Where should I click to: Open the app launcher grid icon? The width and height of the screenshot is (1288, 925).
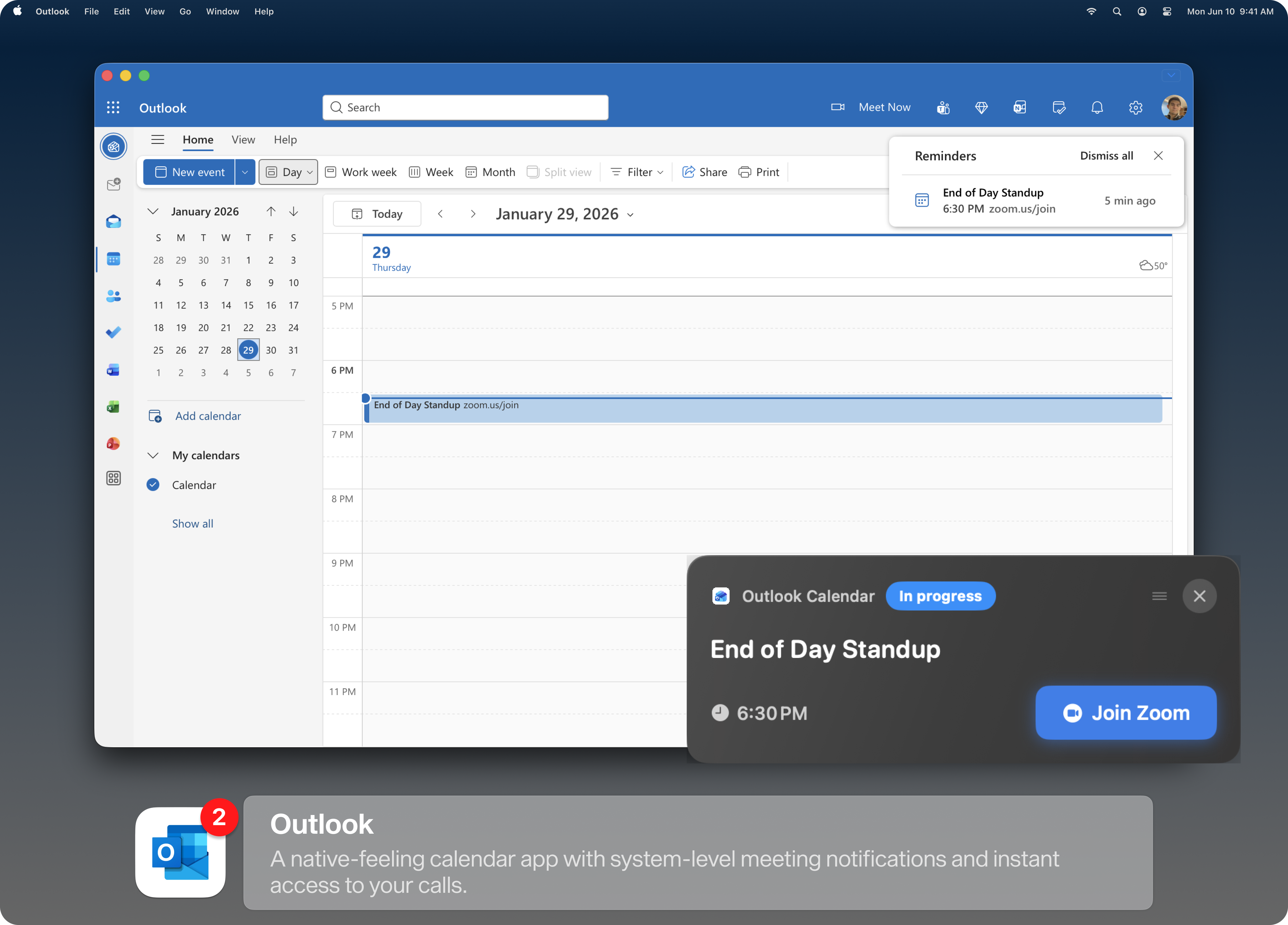click(113, 107)
